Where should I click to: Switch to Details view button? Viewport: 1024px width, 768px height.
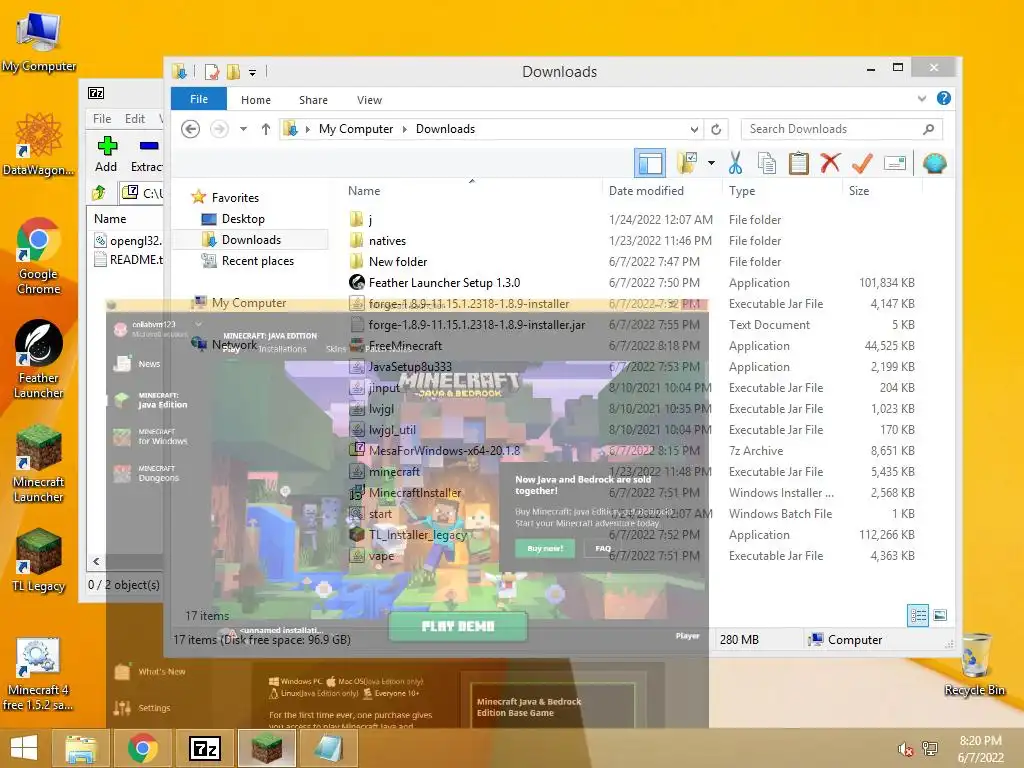(x=918, y=615)
